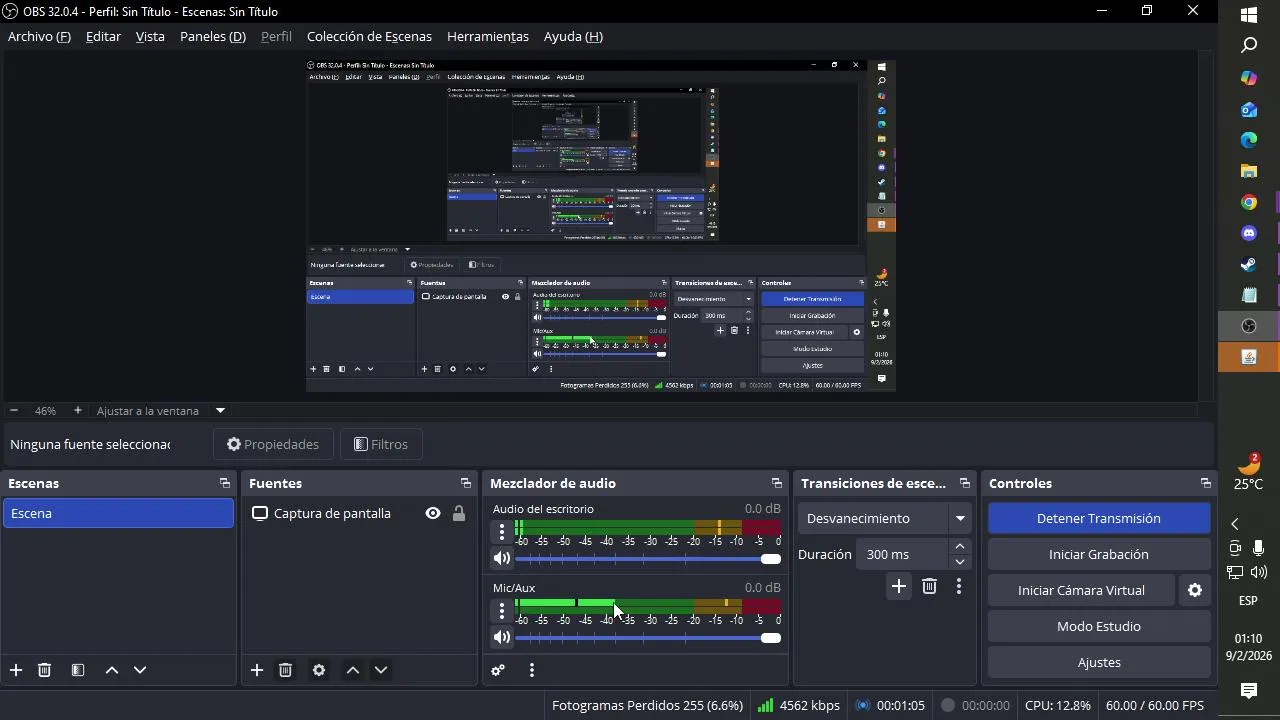Move scene down arrow in Escenas panel
Screen dimensions: 1280x720
(x=140, y=670)
